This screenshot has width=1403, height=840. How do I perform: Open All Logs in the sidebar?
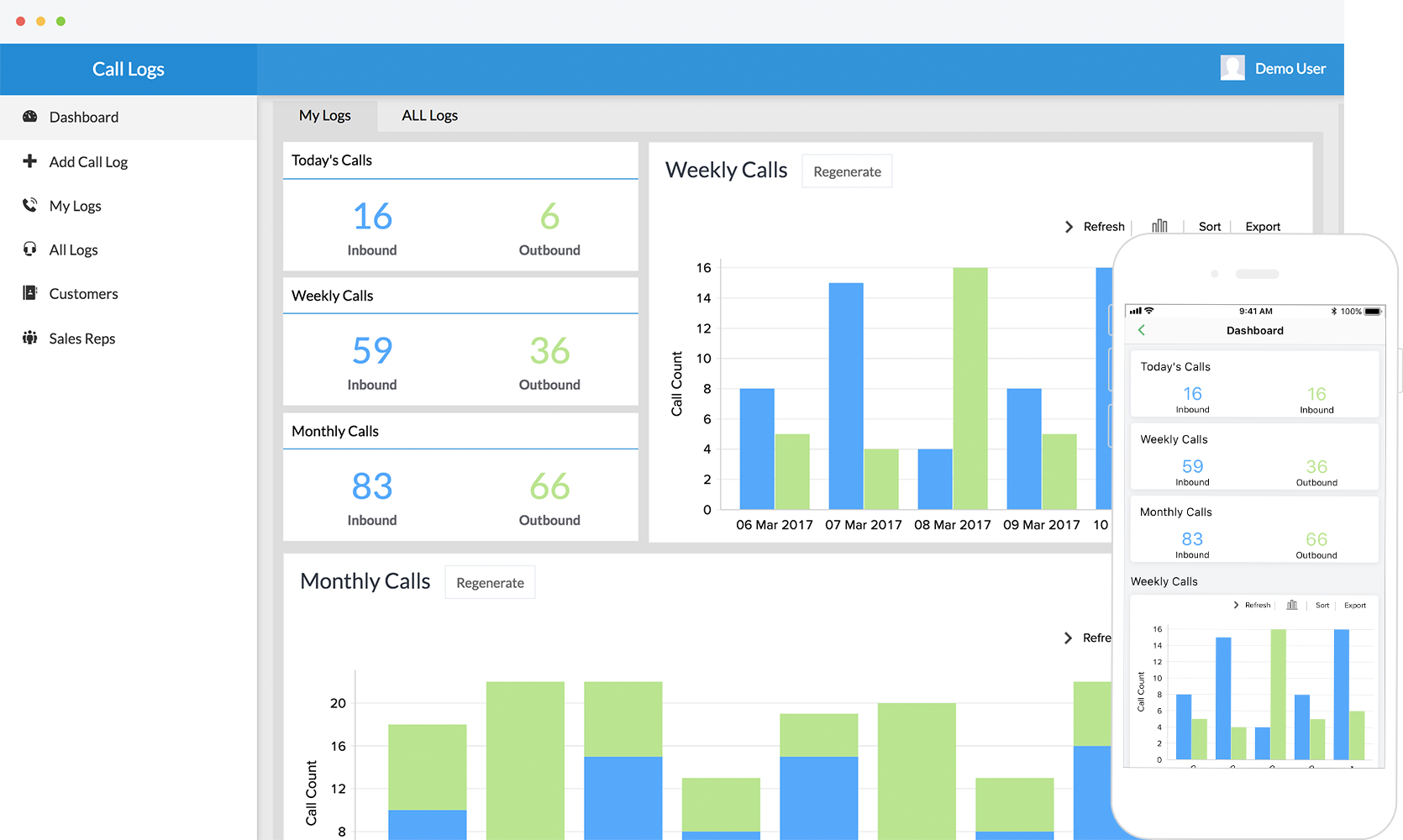click(129, 249)
